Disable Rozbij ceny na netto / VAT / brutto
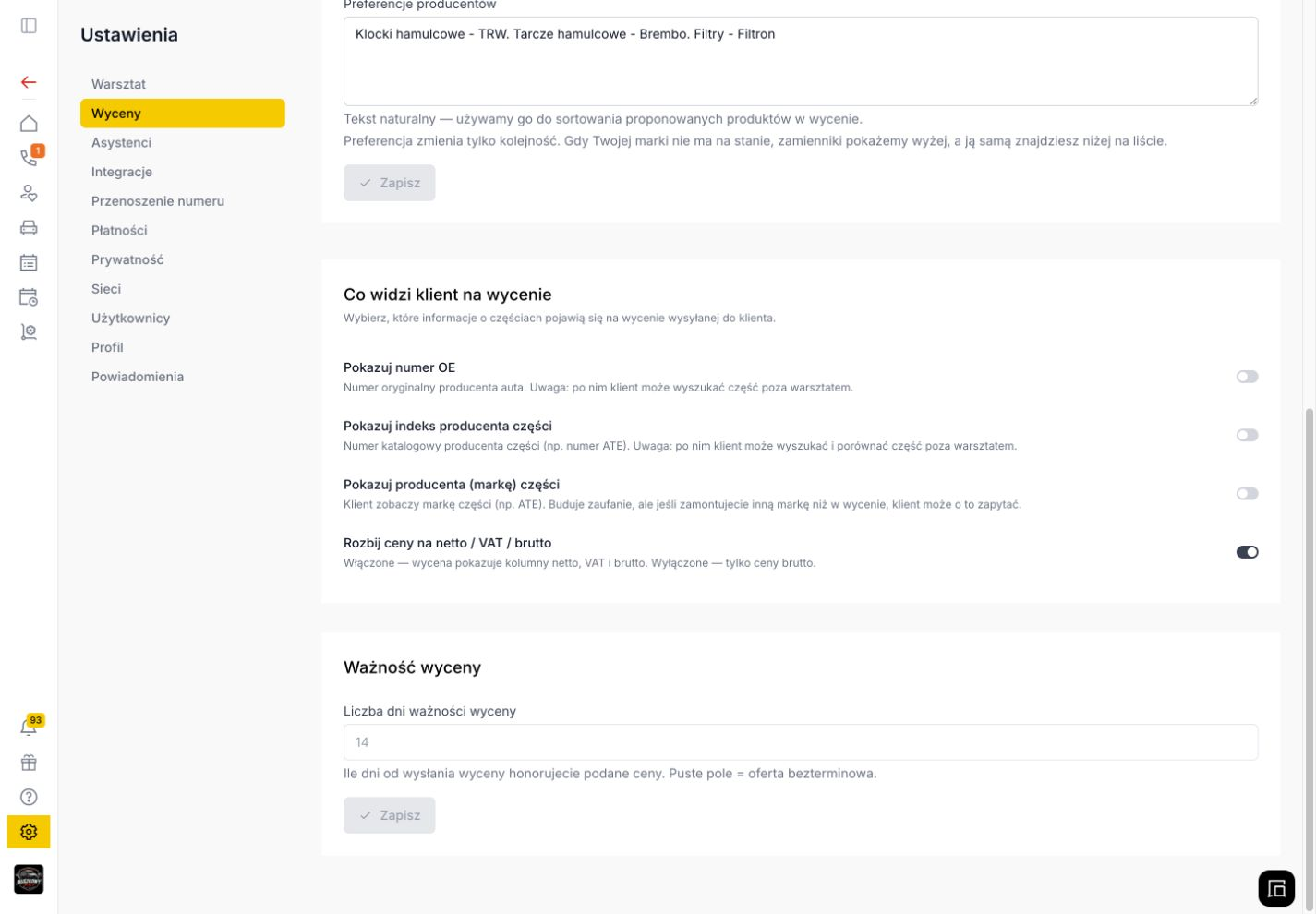This screenshot has width=1316, height=914. tap(1247, 552)
